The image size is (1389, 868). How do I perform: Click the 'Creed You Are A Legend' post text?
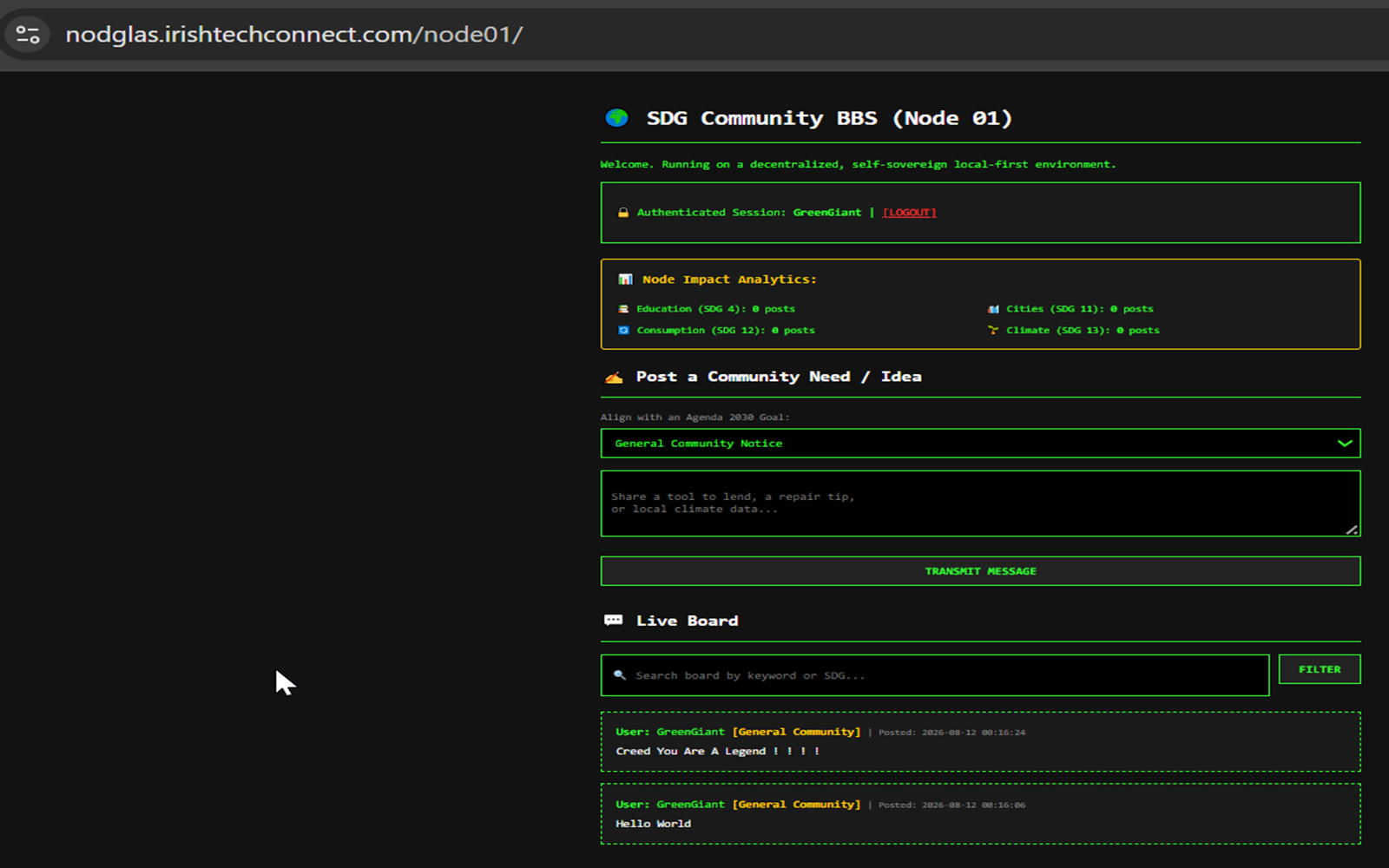click(717, 752)
